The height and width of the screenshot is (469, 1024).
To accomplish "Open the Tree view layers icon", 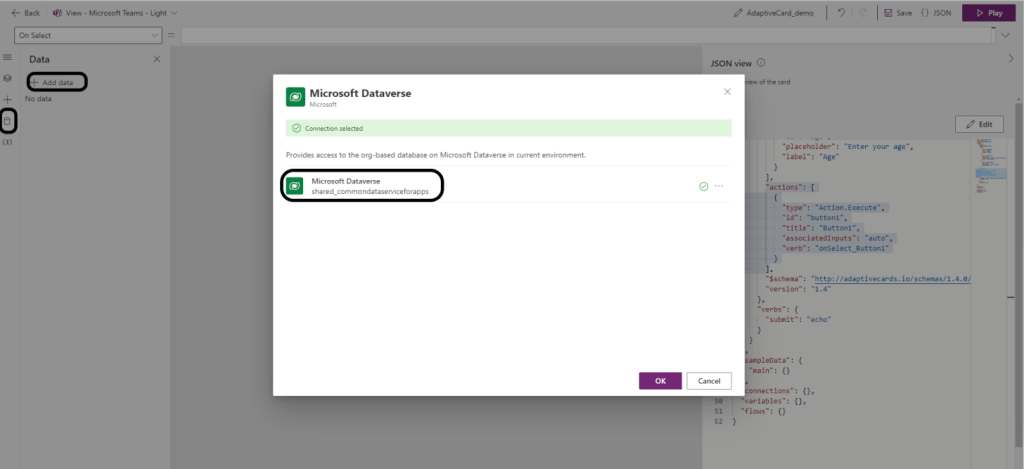I will click(x=8, y=78).
